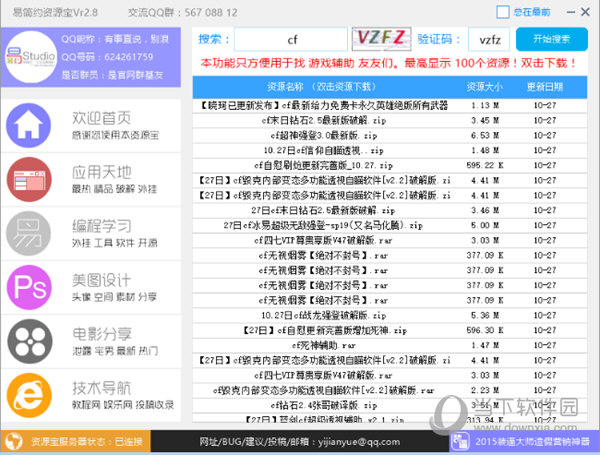Viewport: 600px width, 455px height.
Task: Select the cf自慰更新完善版增加死神.zip row
Action: click(x=390, y=330)
